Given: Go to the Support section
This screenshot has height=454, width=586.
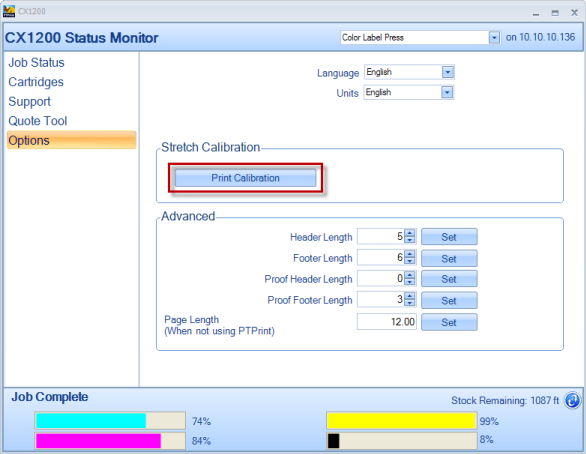Looking at the screenshot, I should tap(29, 102).
